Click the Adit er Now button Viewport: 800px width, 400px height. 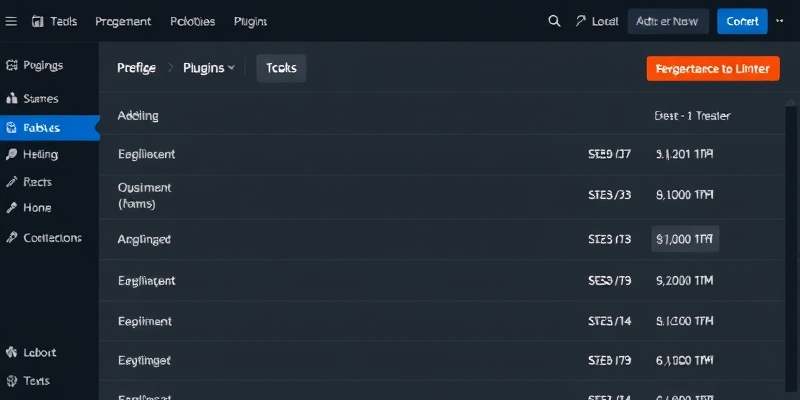click(x=668, y=21)
